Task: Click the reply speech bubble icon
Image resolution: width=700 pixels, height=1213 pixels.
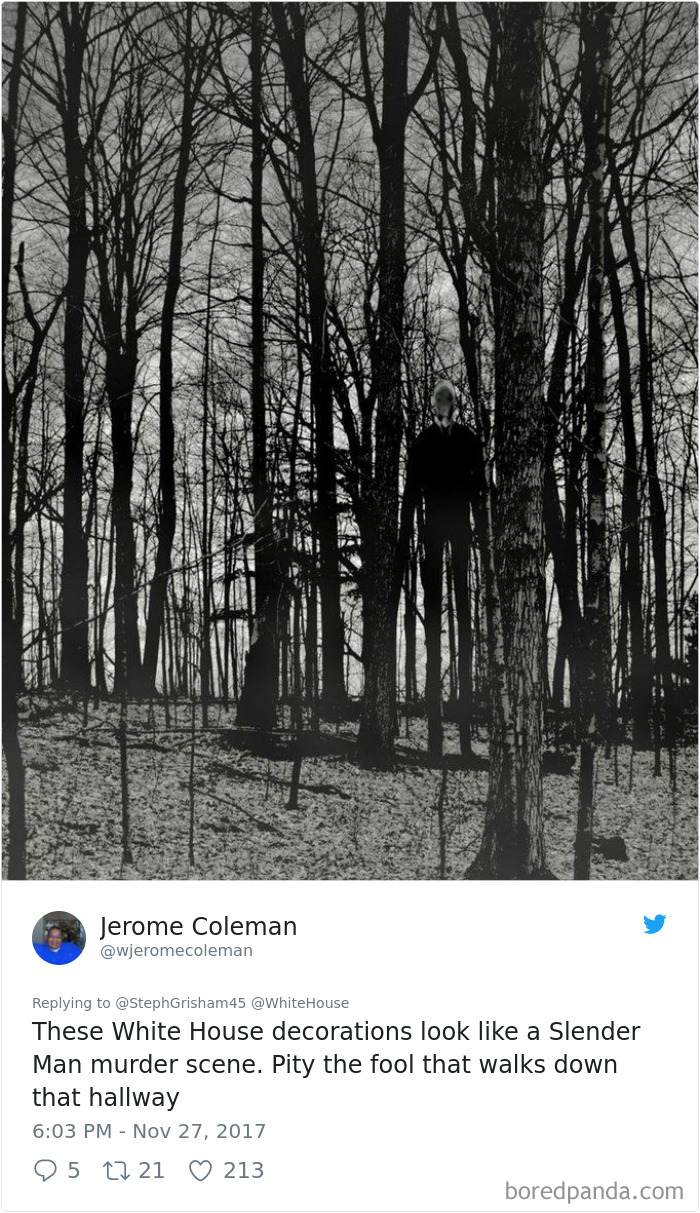Action: [45, 1170]
